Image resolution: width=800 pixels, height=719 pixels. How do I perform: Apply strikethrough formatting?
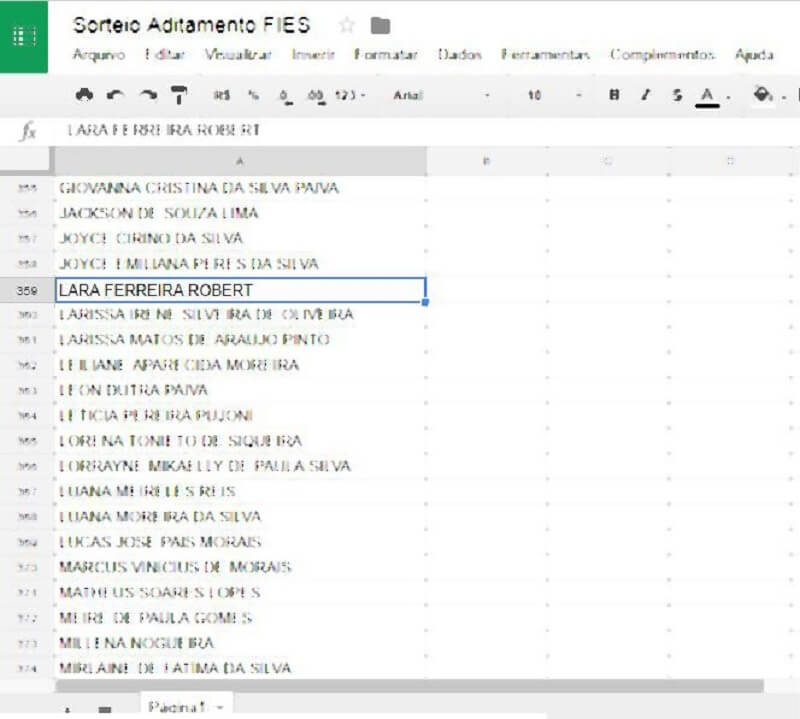(x=677, y=95)
